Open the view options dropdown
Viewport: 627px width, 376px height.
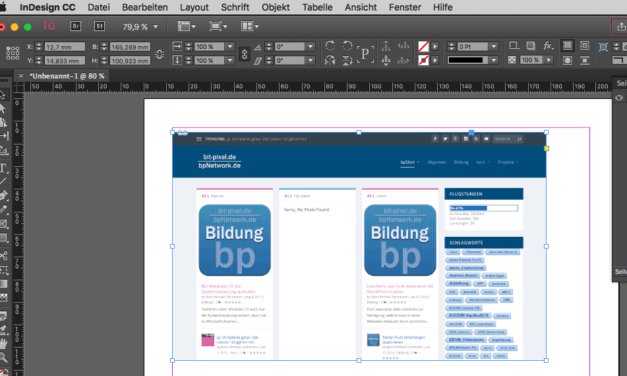pyautogui.click(x=186, y=26)
